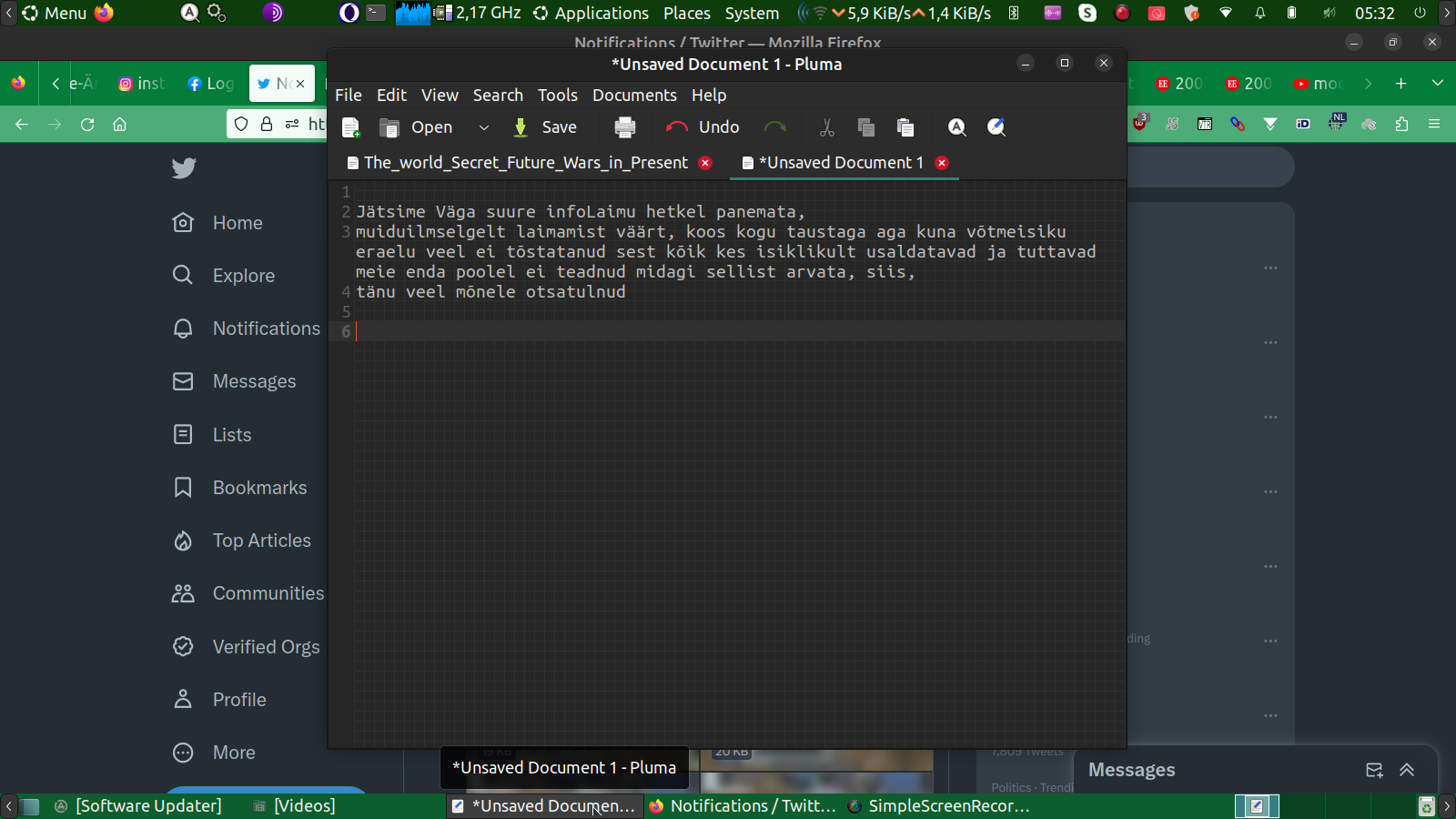Open Twitter Explore page
The width and height of the screenshot is (1456, 819).
[223, 276]
